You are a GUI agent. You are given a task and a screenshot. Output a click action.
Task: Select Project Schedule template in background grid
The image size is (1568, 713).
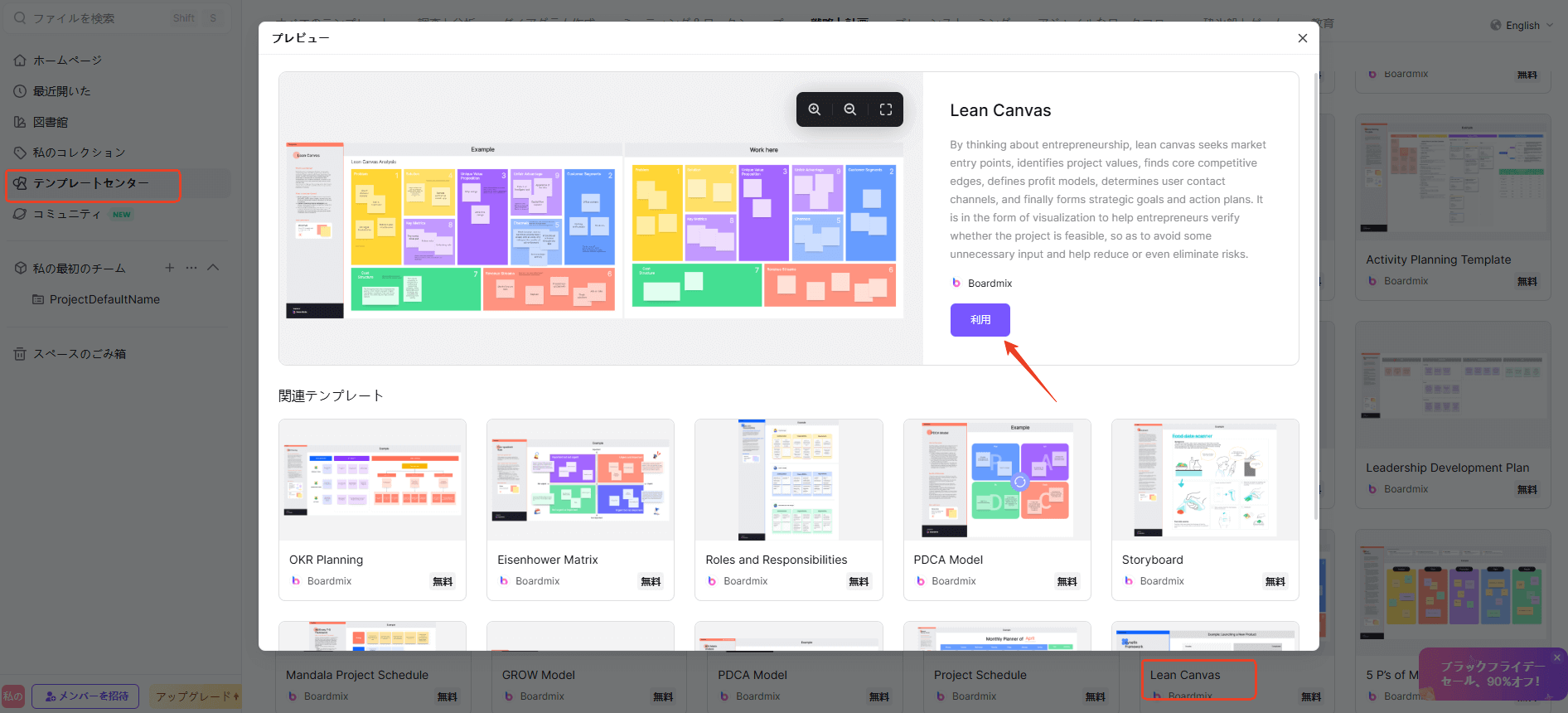(980, 675)
